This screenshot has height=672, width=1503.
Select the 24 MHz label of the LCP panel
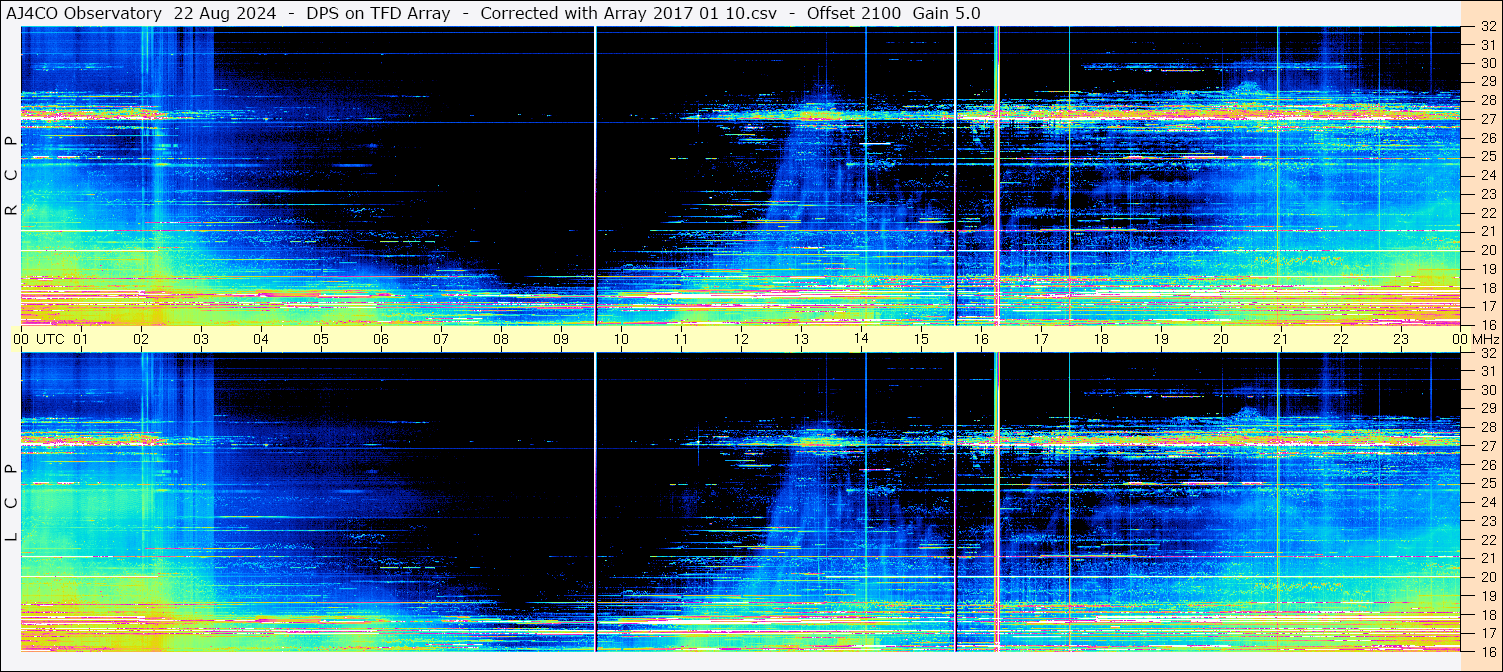click(x=1487, y=502)
